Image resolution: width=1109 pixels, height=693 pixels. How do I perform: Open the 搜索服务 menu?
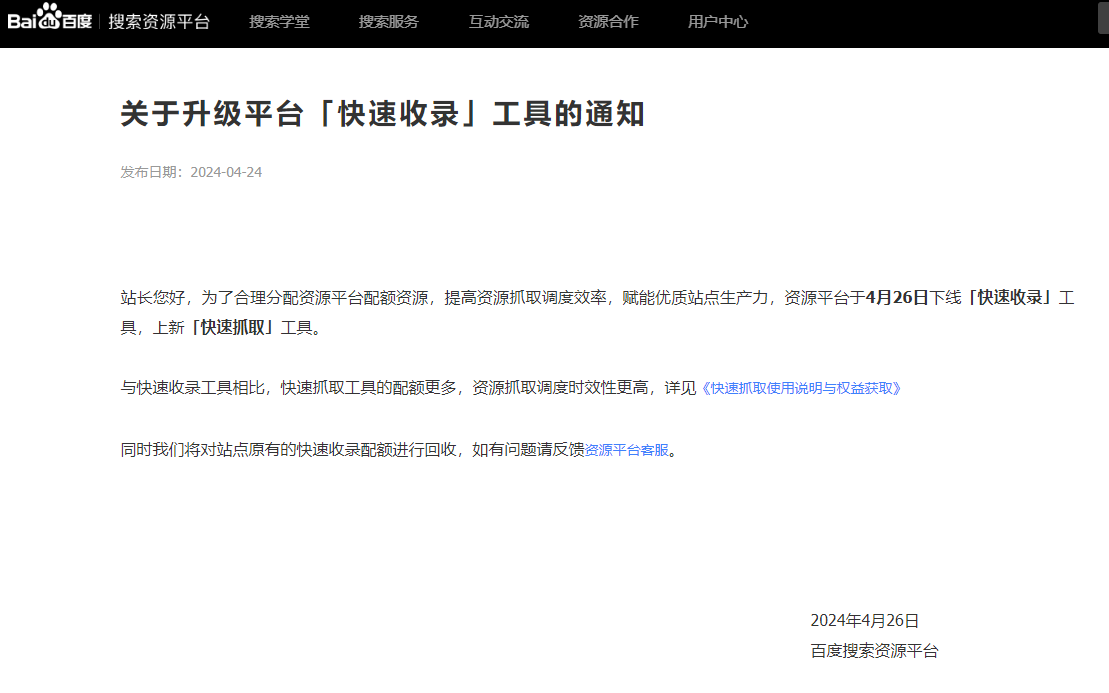388,22
